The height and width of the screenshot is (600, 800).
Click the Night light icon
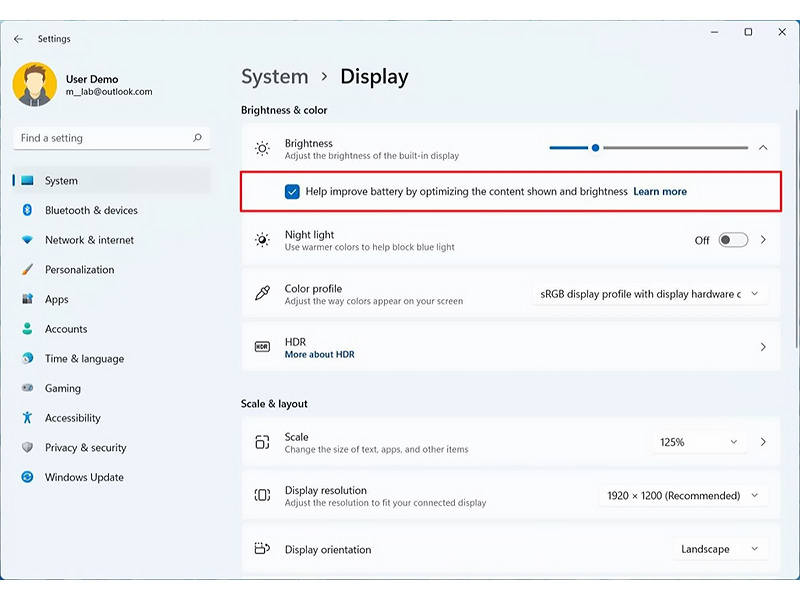(262, 240)
